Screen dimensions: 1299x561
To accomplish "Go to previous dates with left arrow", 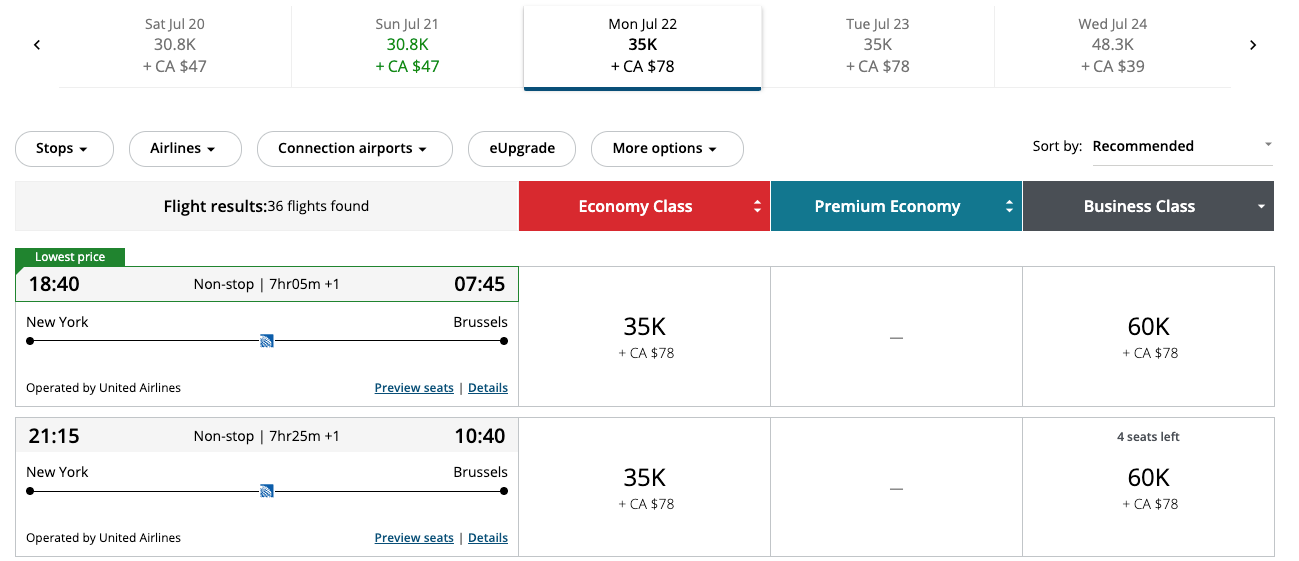I will coord(37,45).
